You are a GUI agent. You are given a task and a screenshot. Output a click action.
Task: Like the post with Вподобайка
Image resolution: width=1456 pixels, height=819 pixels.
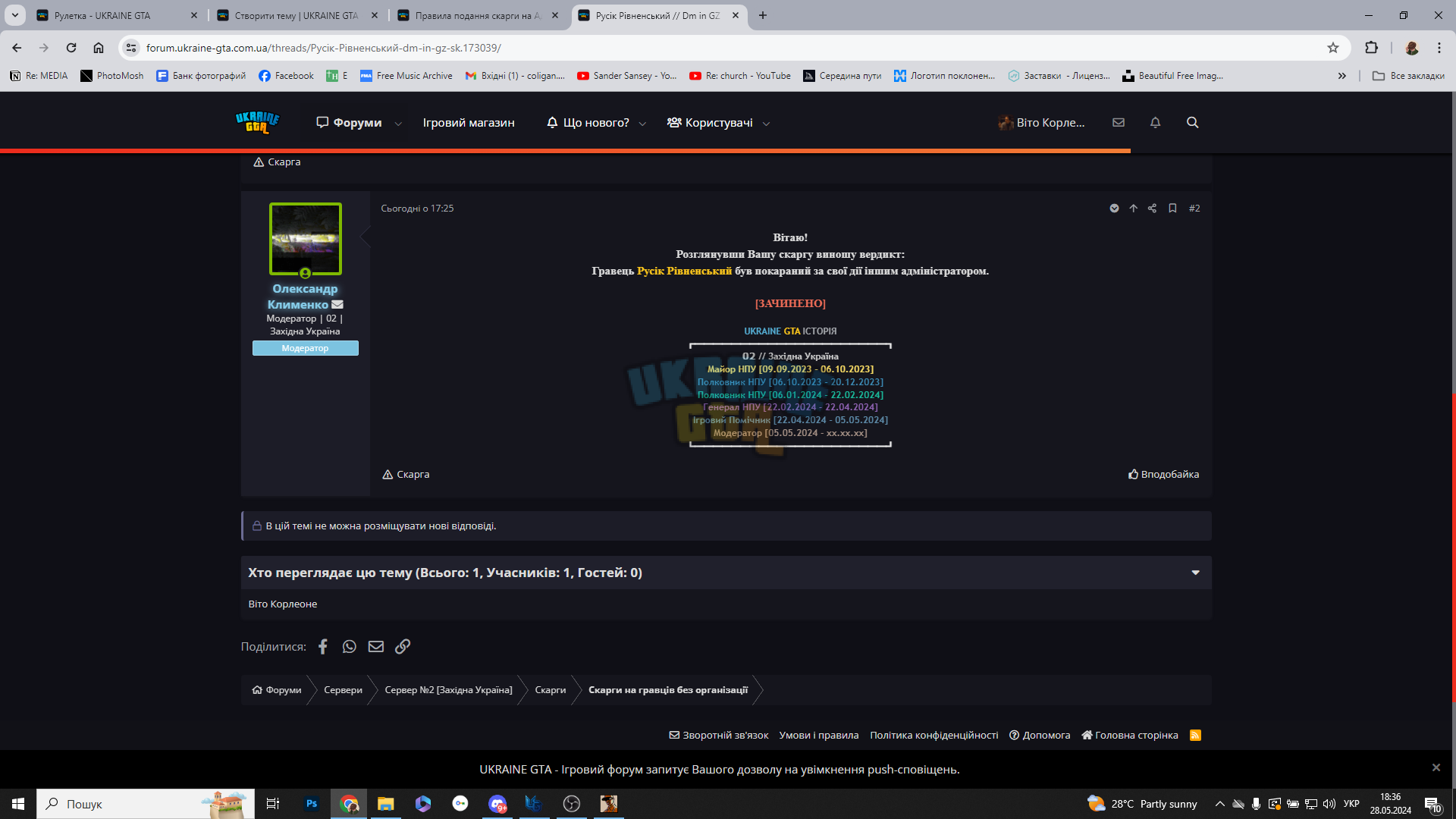tap(1163, 475)
